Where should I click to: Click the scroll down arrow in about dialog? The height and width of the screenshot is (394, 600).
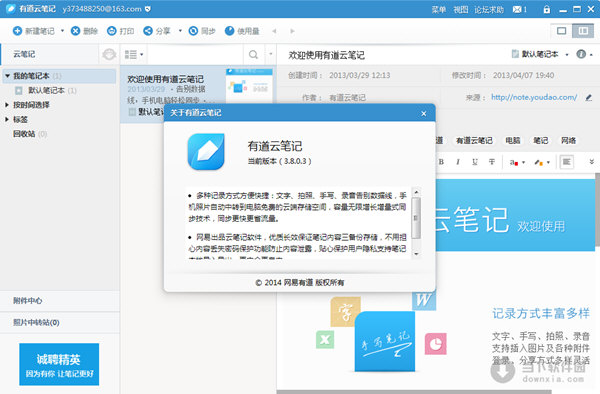click(416, 254)
